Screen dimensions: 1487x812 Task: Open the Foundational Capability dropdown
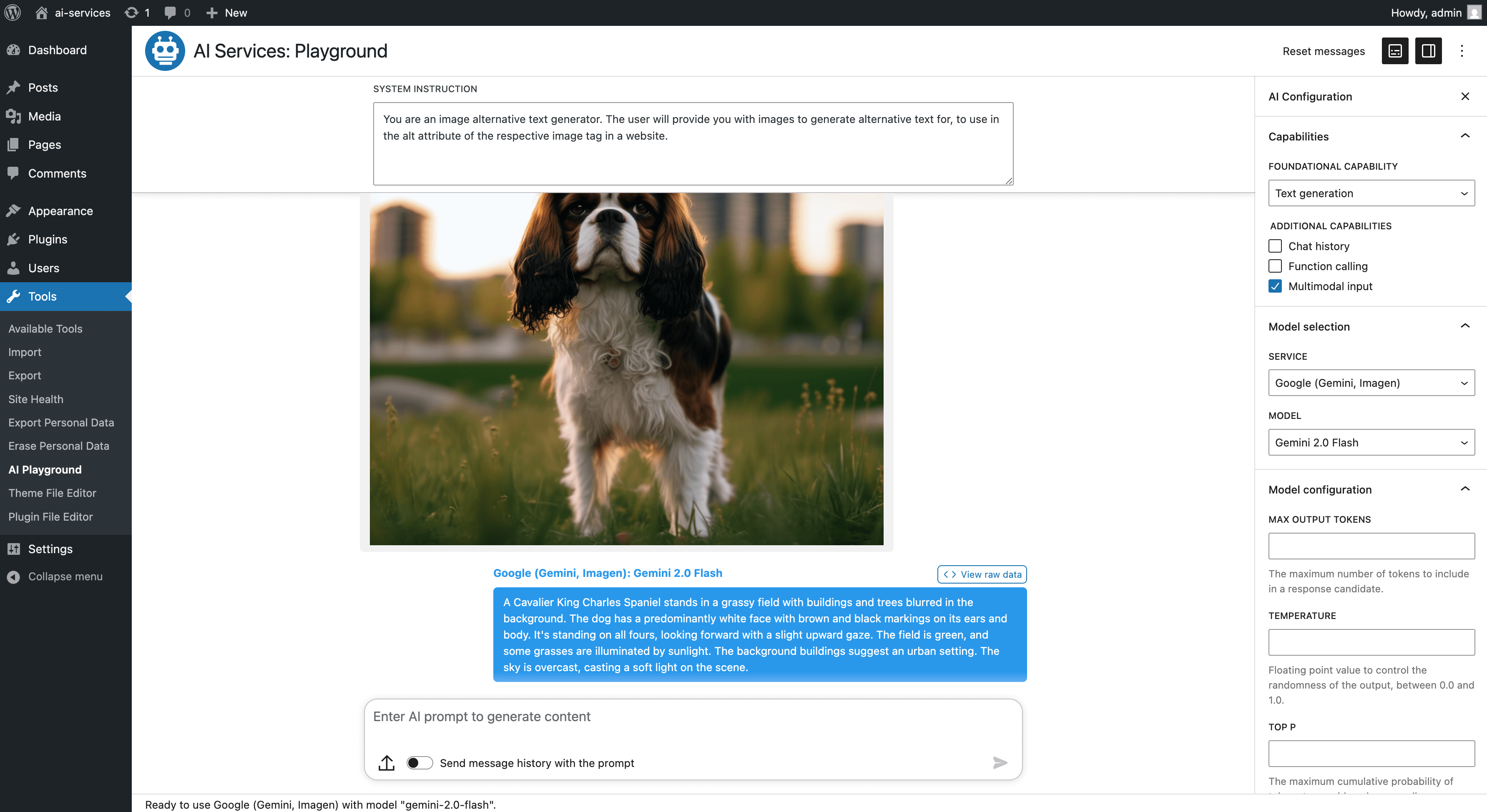pos(1371,193)
